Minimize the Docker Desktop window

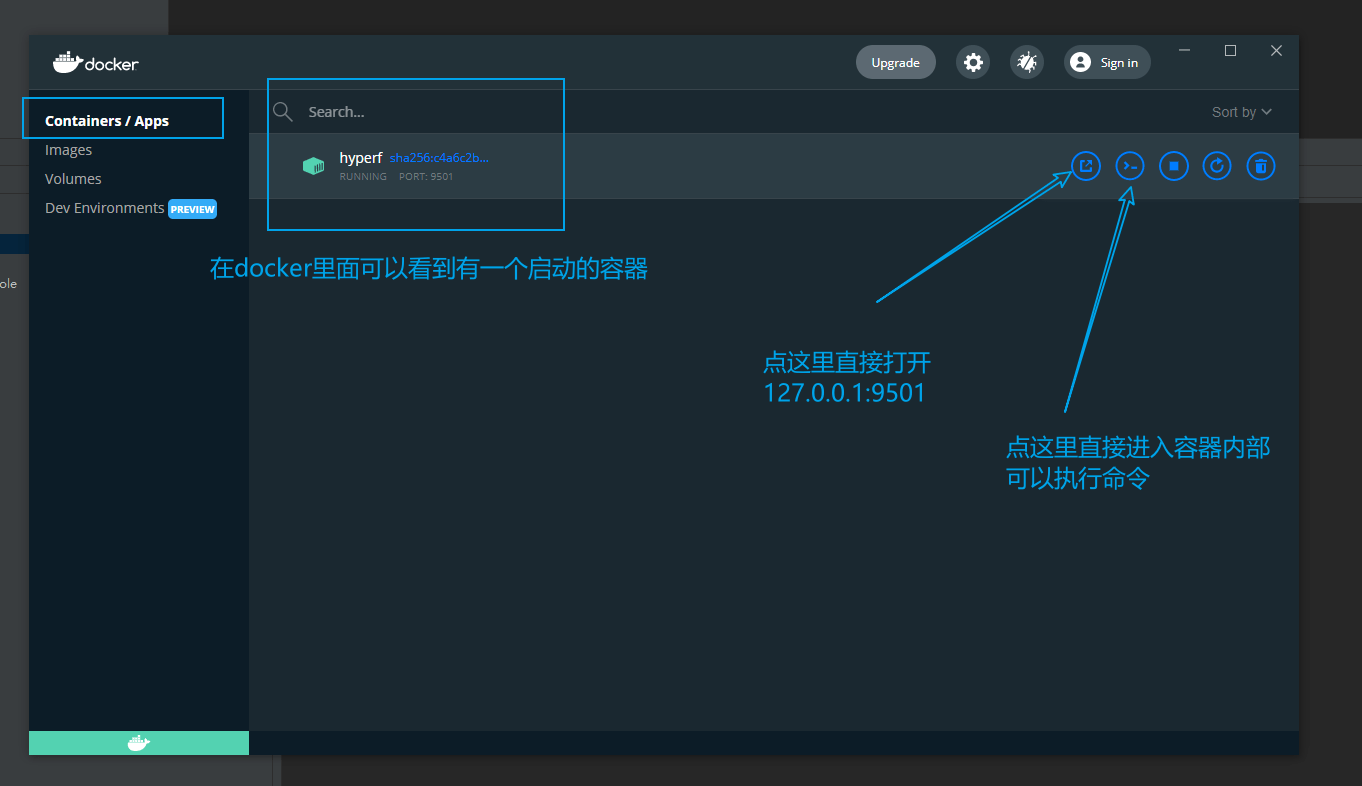tap(1185, 50)
